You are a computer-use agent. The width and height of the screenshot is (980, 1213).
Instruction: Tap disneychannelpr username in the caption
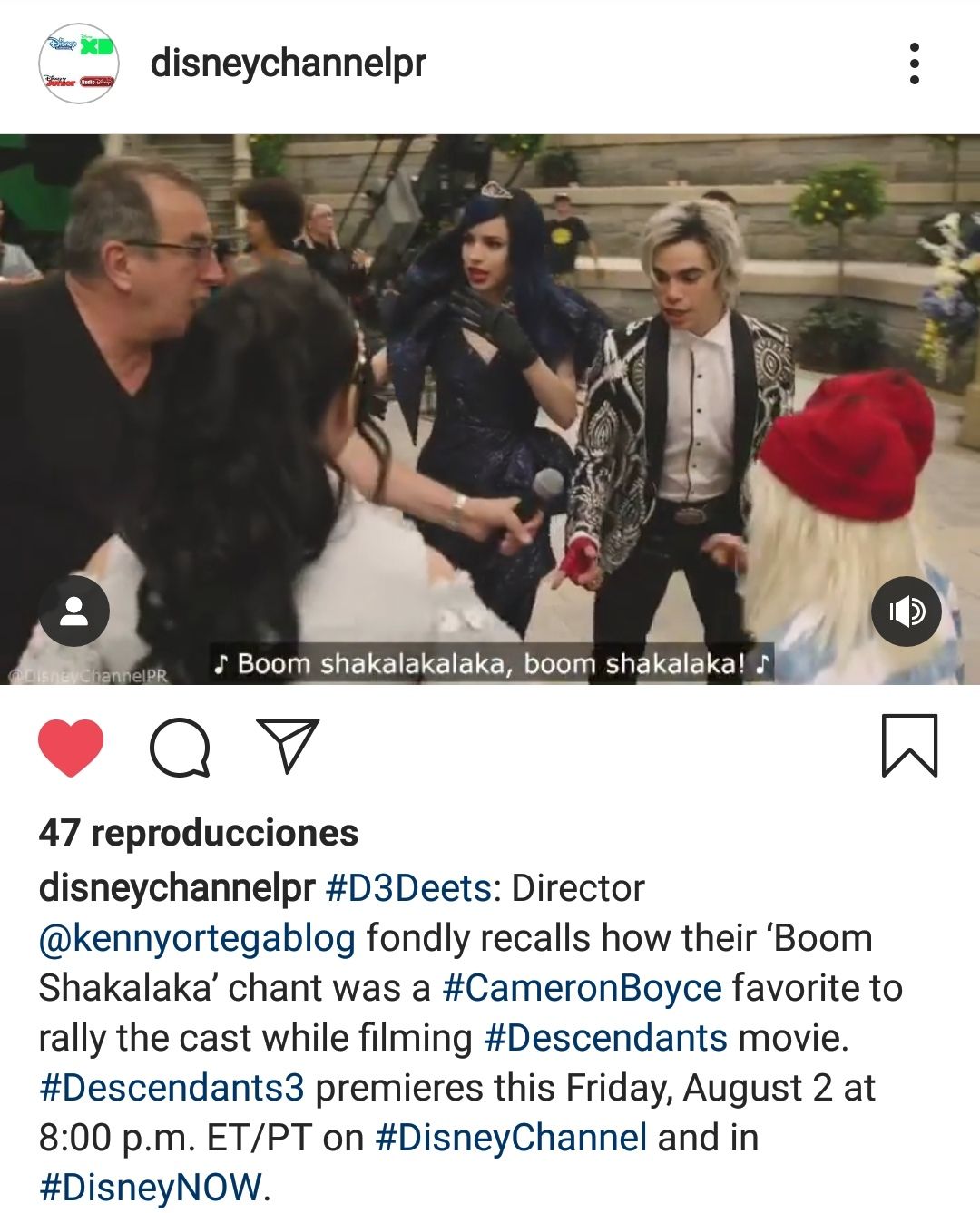point(177,888)
